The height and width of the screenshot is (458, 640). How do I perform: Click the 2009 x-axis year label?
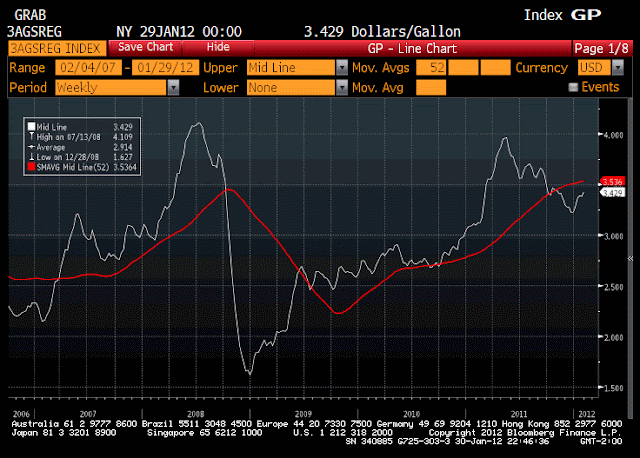[303, 414]
